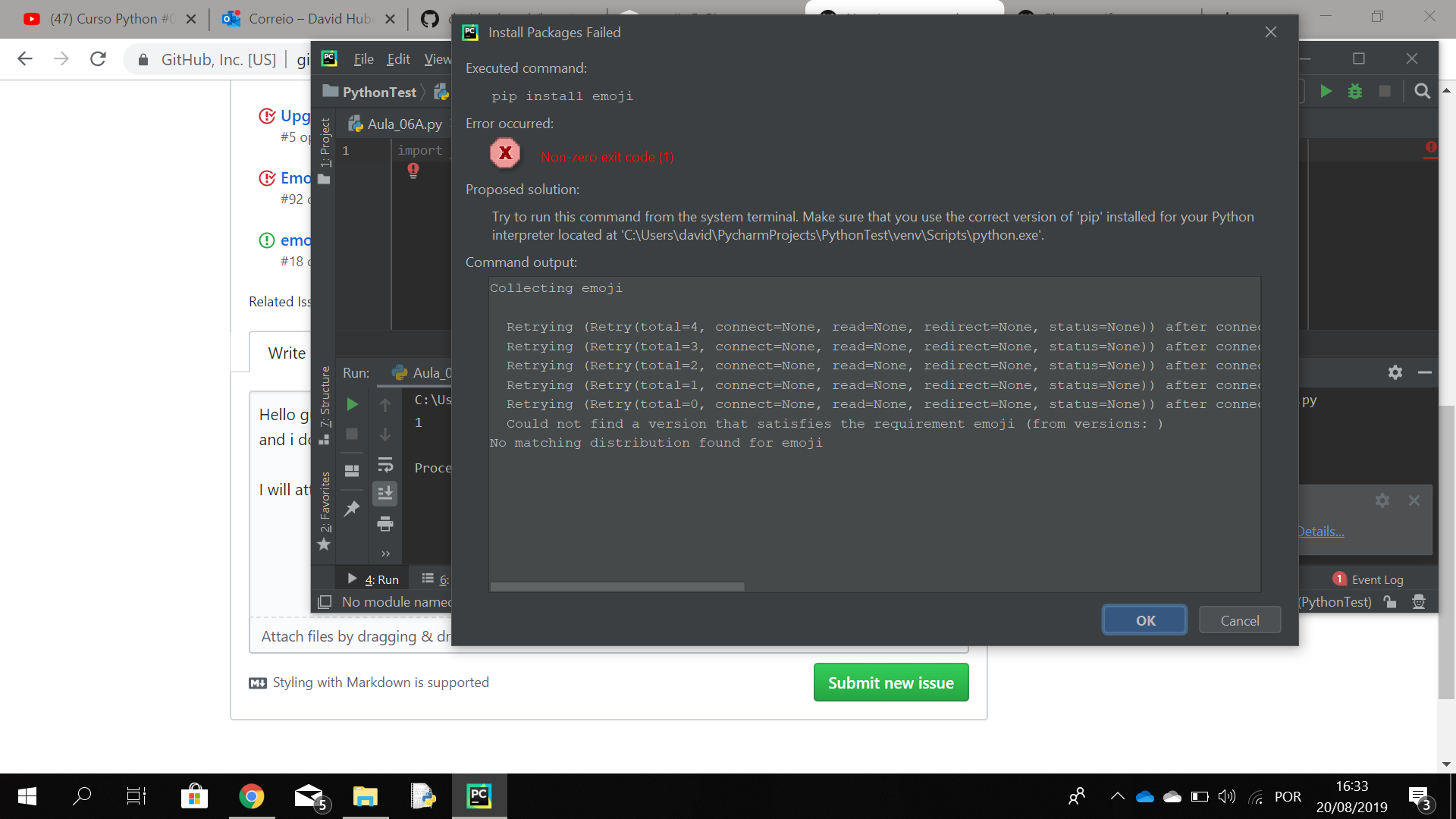Screen dimensions: 1456x819
Task: Switch to the Aula_06A.py editor tab
Action: tap(394, 124)
